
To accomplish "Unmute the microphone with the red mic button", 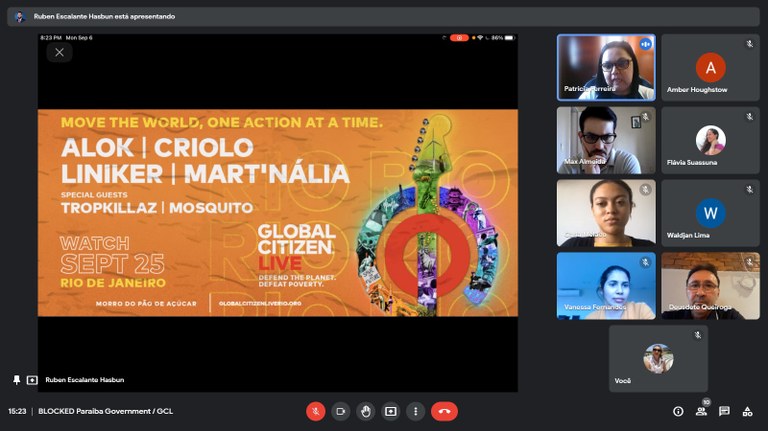I will tap(316, 411).
